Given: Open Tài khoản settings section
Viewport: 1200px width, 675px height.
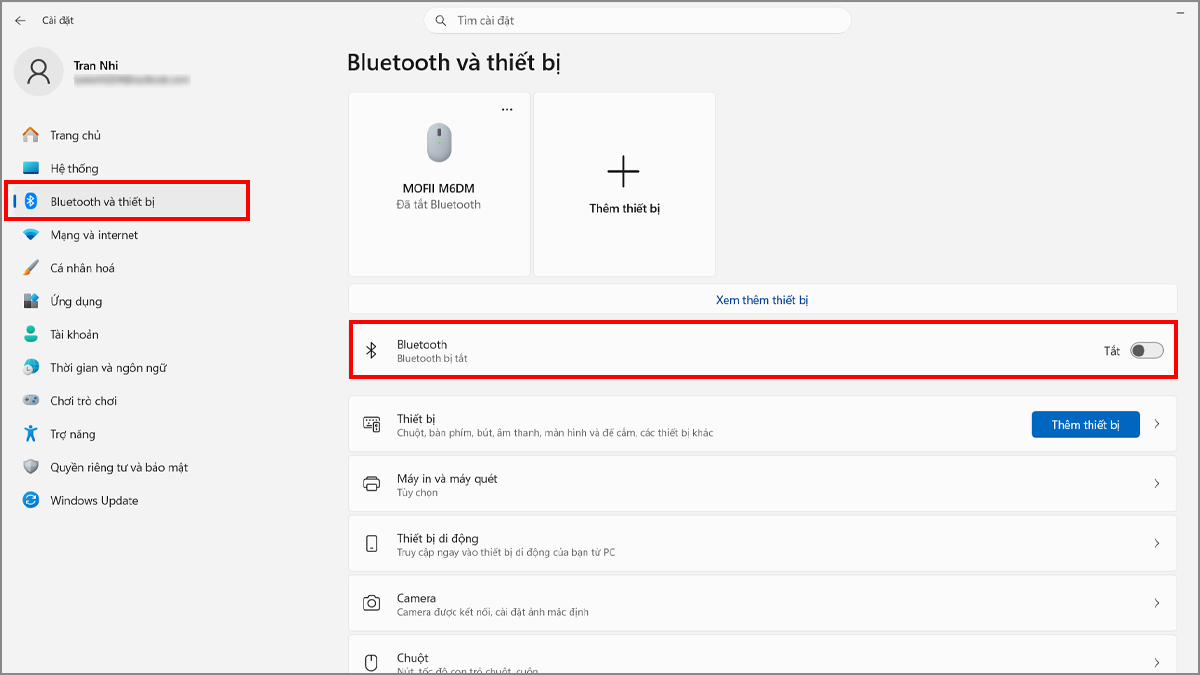Looking at the screenshot, I should 128,334.
